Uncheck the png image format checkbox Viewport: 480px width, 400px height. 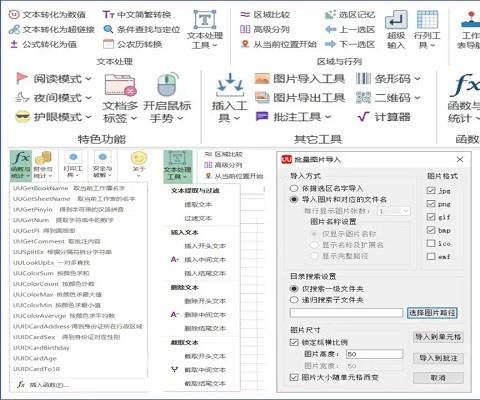[x=431, y=204]
